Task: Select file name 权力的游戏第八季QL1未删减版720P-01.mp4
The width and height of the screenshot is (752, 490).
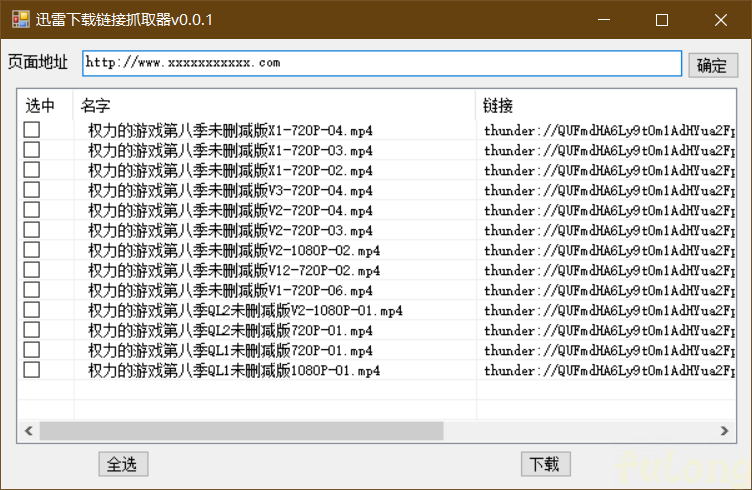Action: (230, 350)
